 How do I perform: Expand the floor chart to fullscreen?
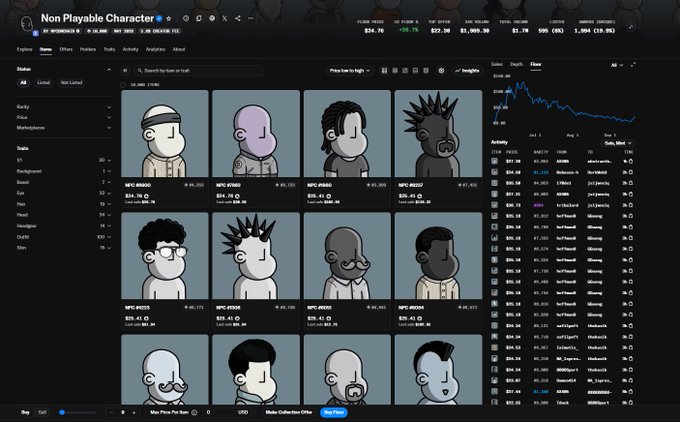pos(633,65)
